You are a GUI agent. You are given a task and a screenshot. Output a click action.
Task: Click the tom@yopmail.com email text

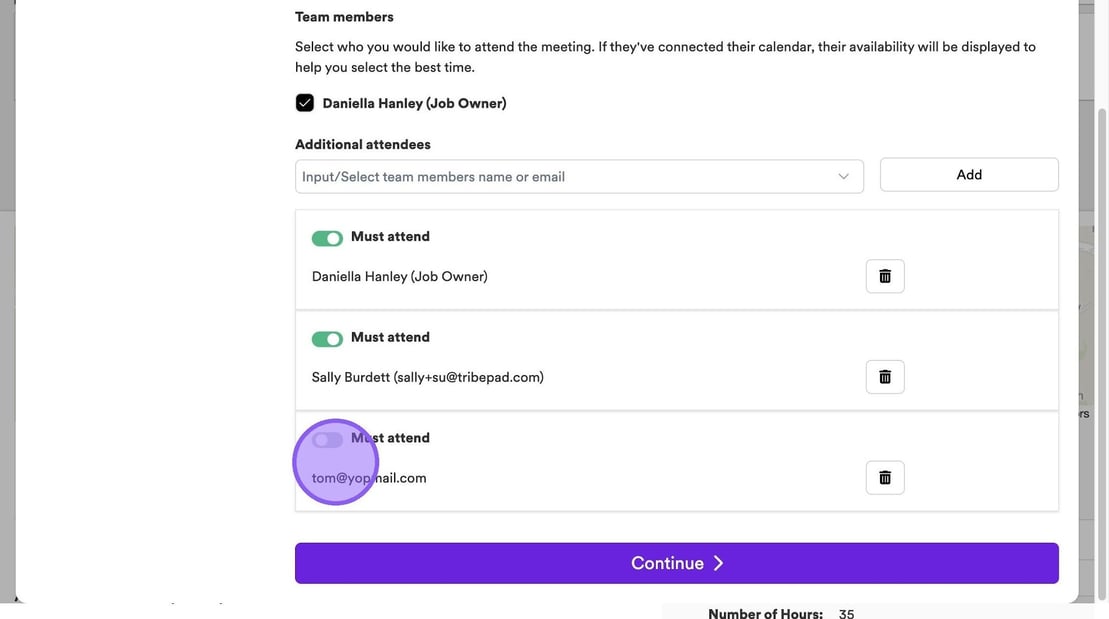[x=369, y=478]
